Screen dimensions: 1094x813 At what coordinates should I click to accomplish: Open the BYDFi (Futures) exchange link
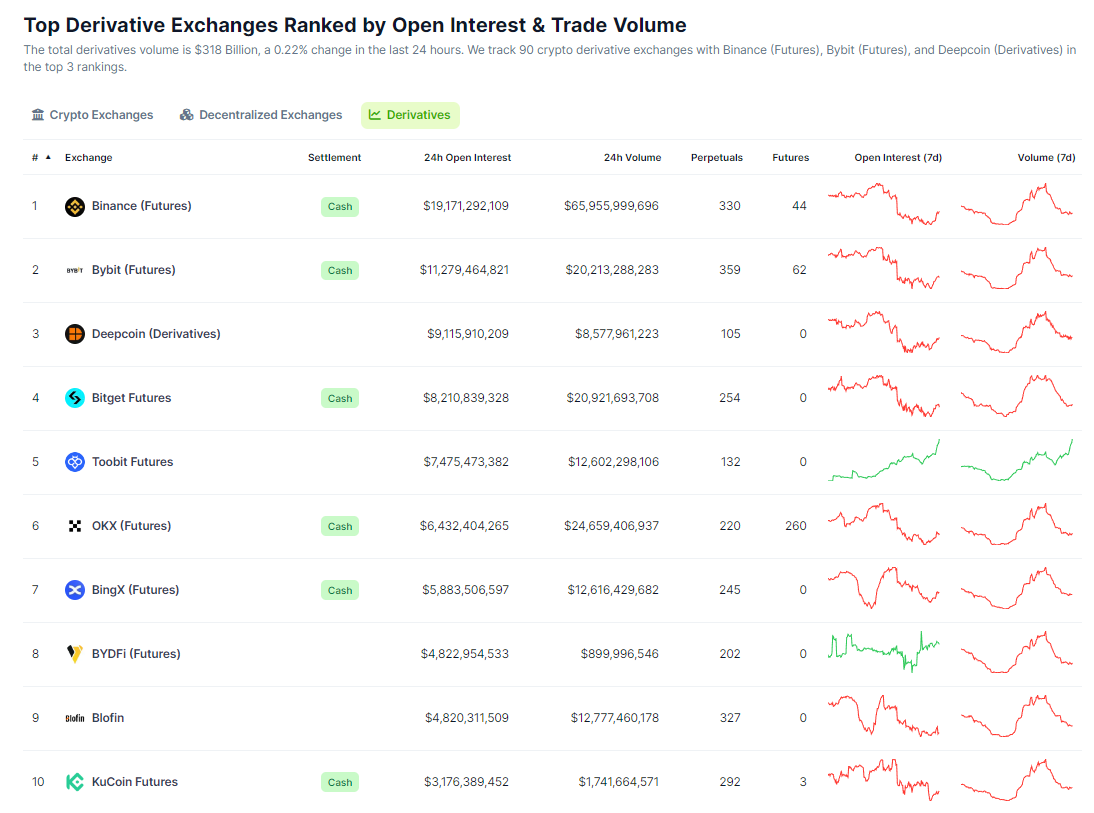[136, 654]
